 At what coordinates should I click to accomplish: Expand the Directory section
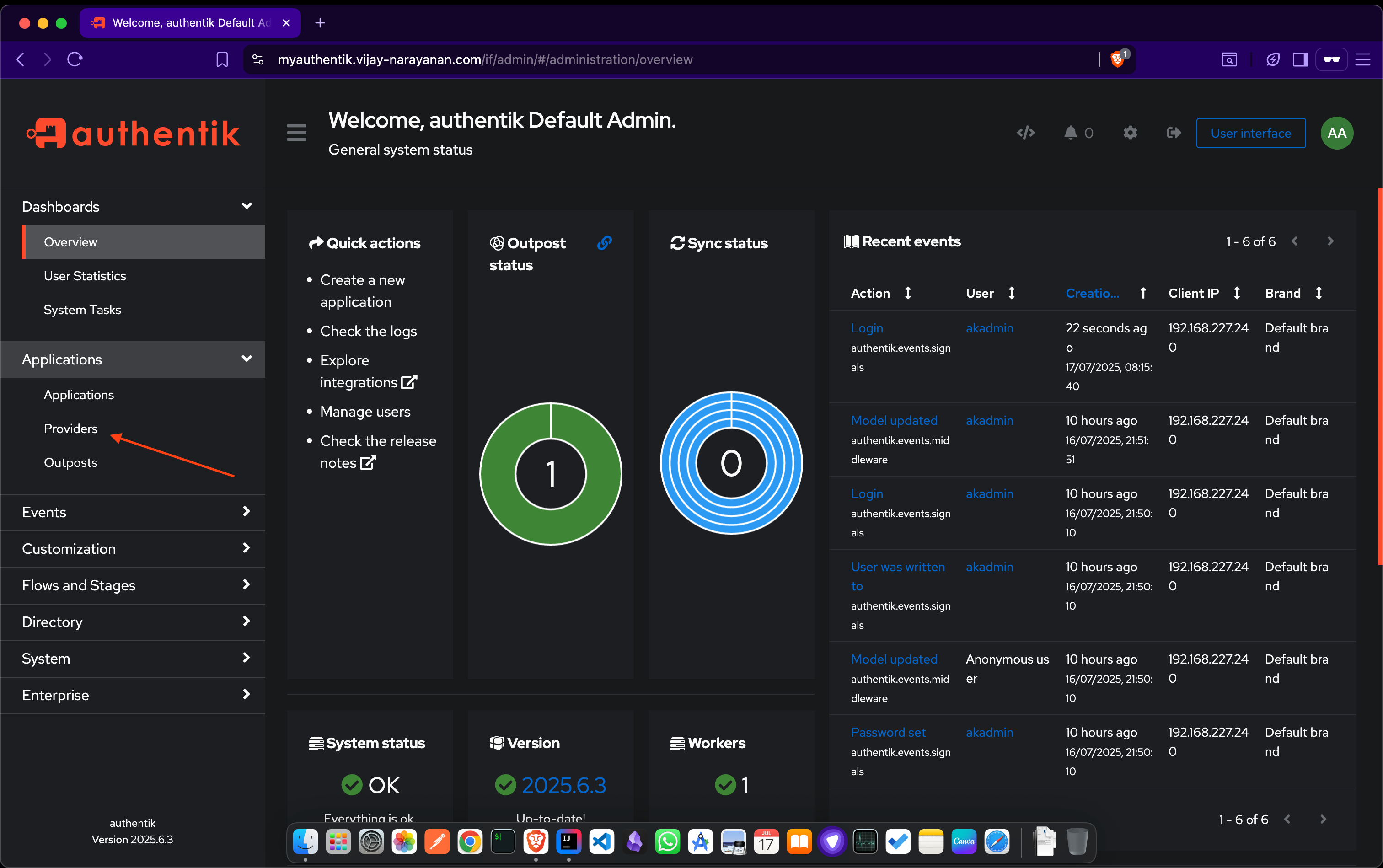(133, 622)
